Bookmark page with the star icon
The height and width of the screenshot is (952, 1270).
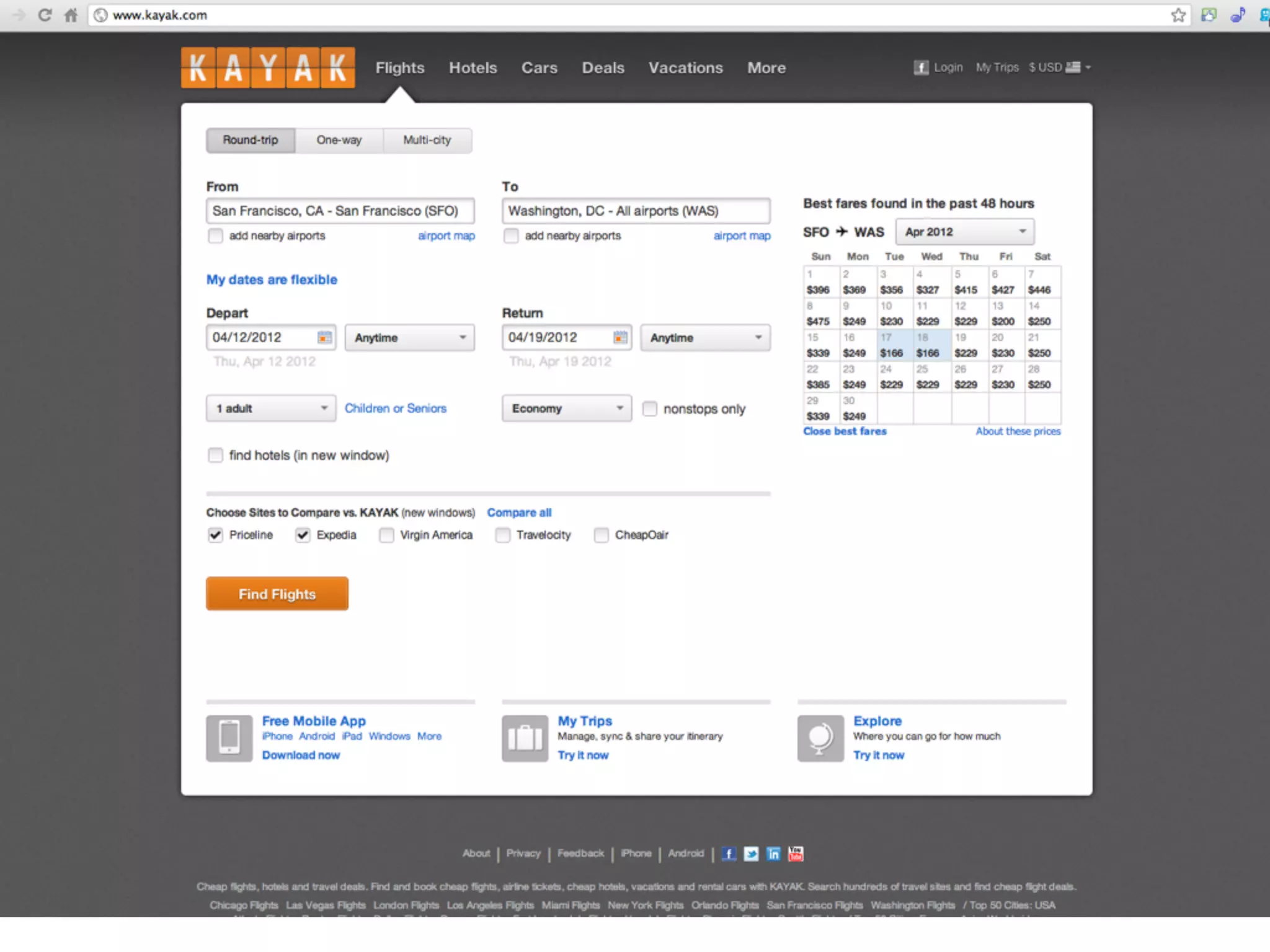click(x=1178, y=15)
